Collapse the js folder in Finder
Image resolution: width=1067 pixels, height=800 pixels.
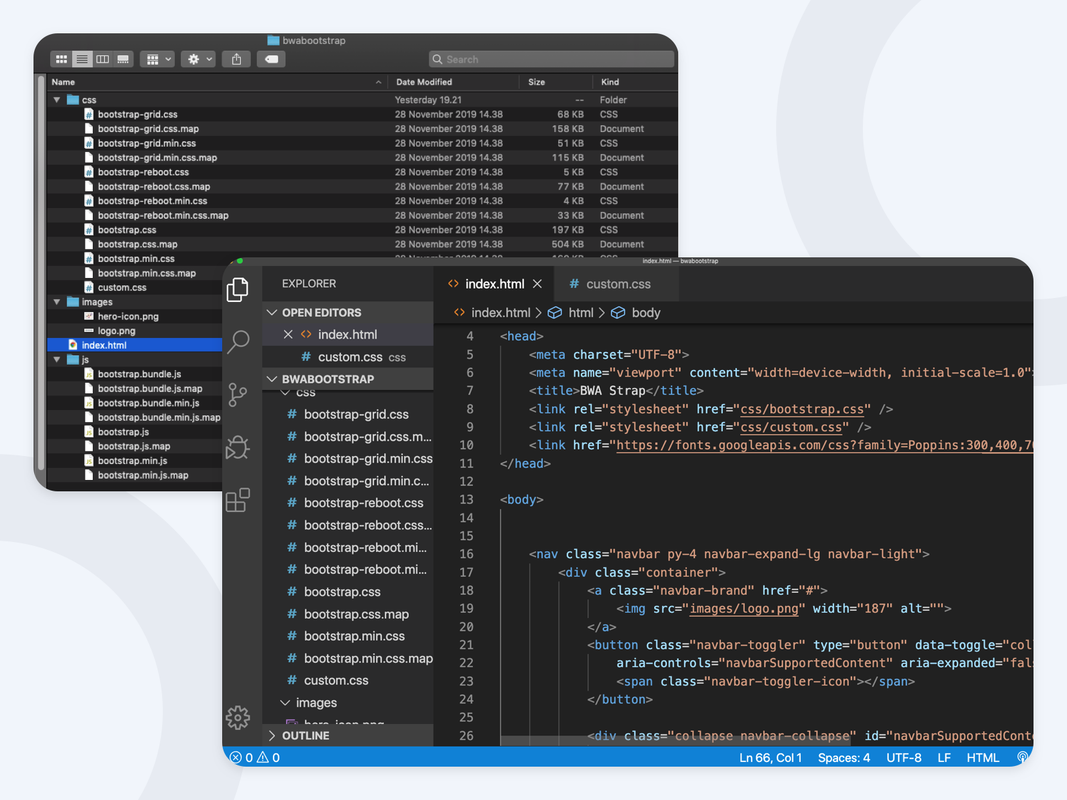[57, 359]
